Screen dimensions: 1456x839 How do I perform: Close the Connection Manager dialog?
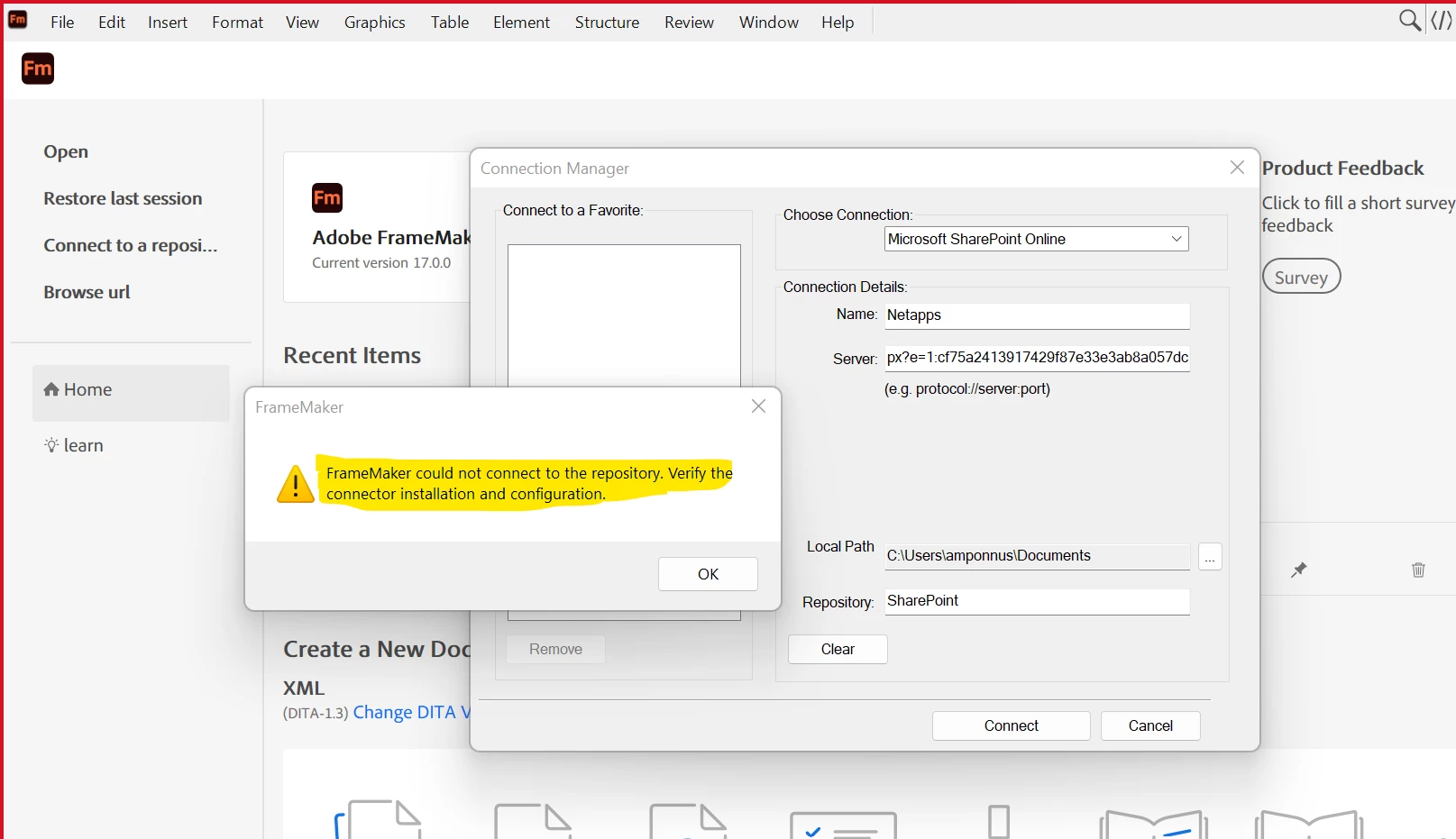tap(1237, 168)
